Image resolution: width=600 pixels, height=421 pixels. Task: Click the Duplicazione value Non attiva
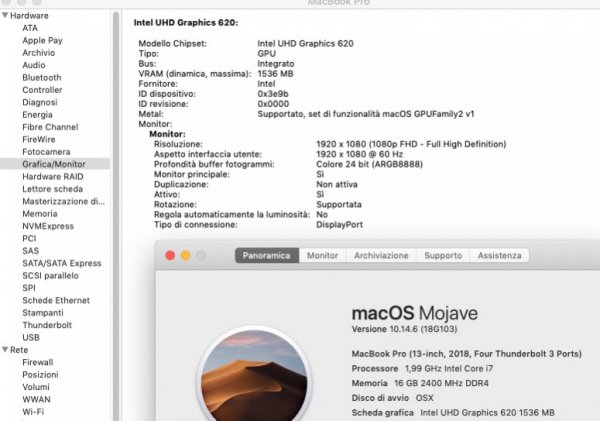(337, 184)
